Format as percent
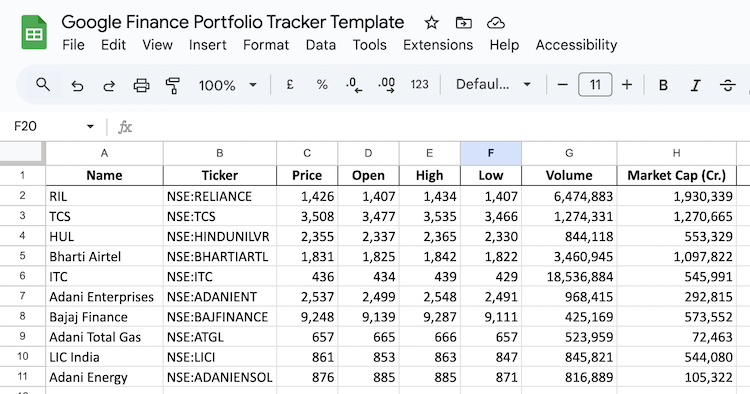This screenshot has width=750, height=394. coord(322,85)
